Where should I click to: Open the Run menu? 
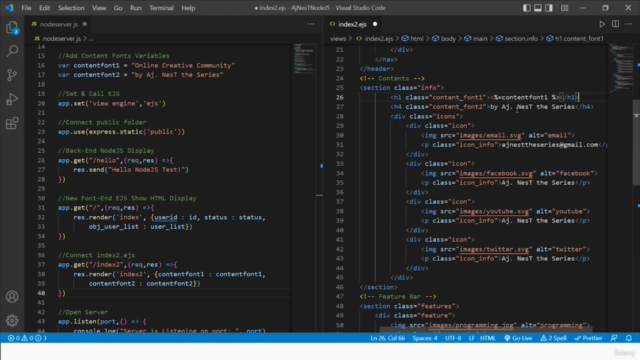136,8
